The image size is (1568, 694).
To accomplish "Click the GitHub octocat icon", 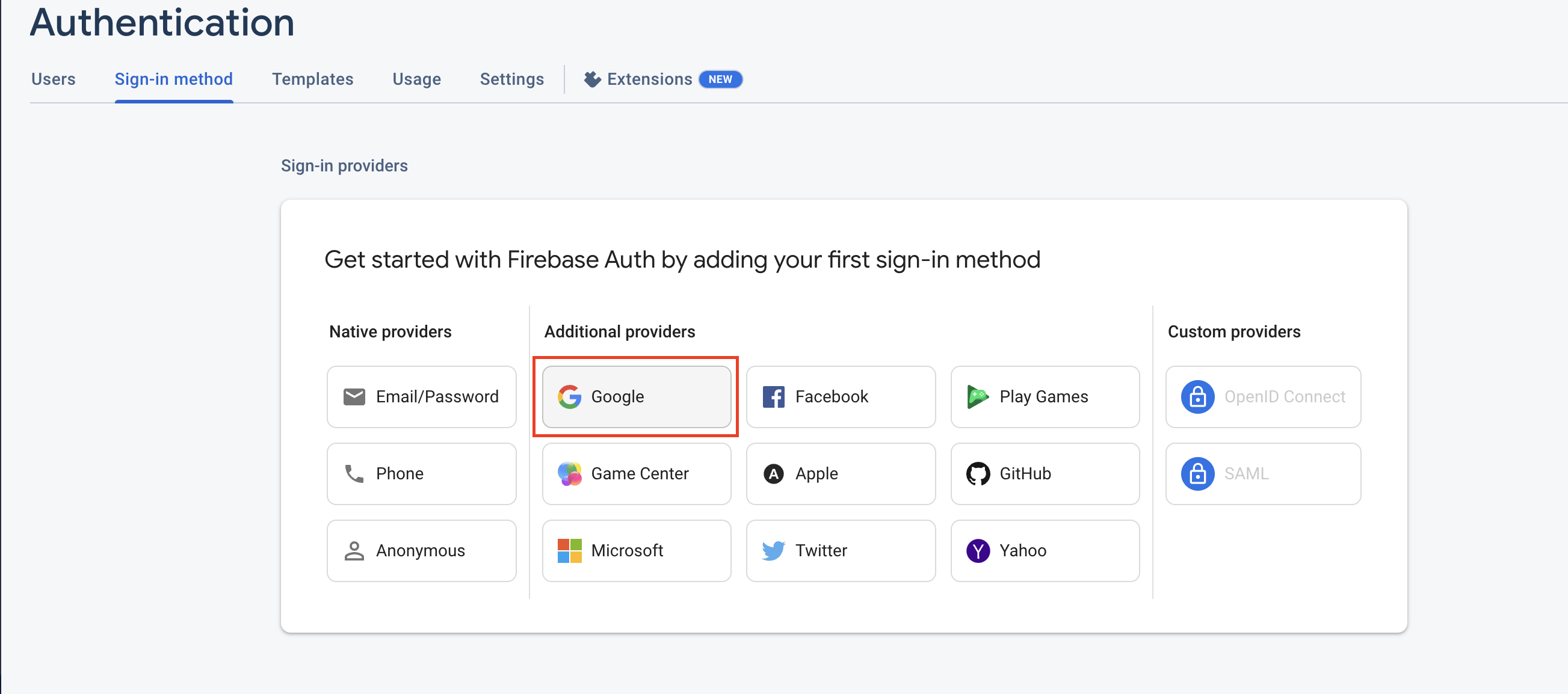I will (x=978, y=473).
